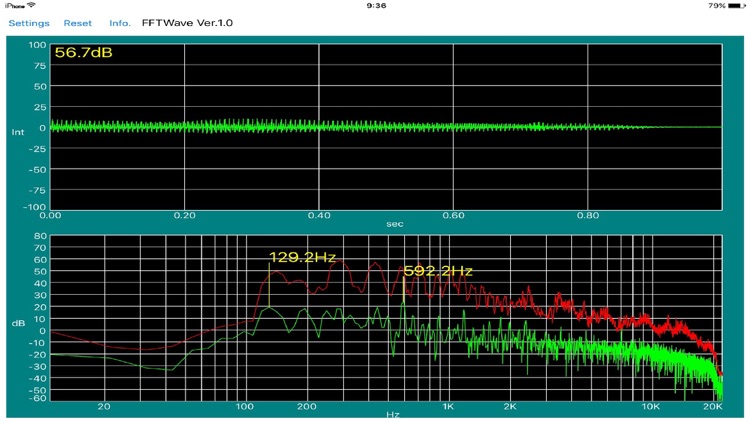Viewport: 750px width, 422px height.
Task: Open the Settings menu
Action: click(x=29, y=23)
